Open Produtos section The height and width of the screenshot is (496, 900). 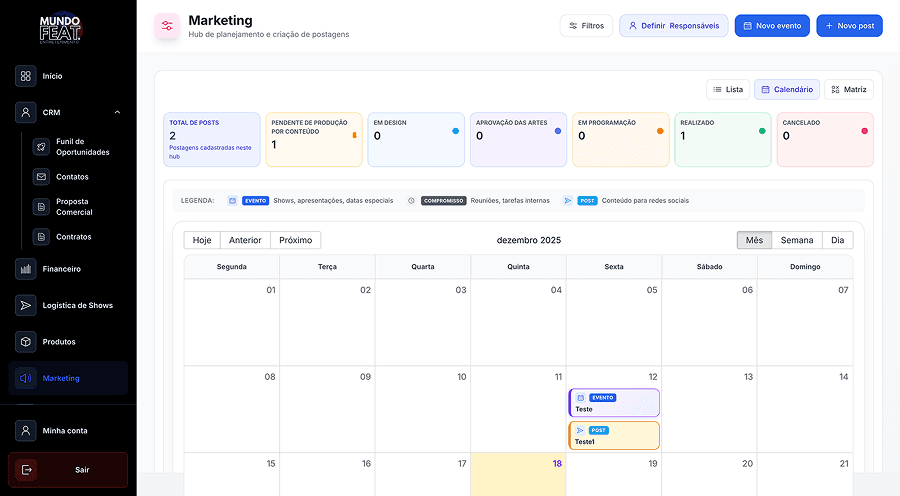(x=59, y=342)
